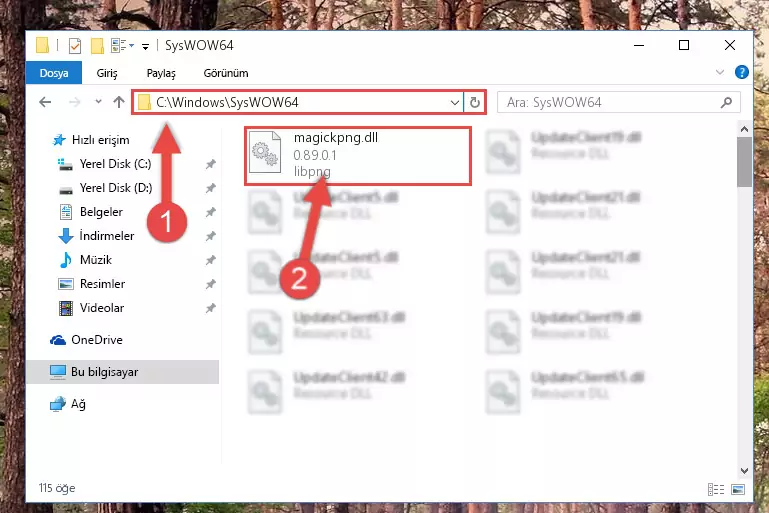Switch to details view in status bar

coord(716,489)
